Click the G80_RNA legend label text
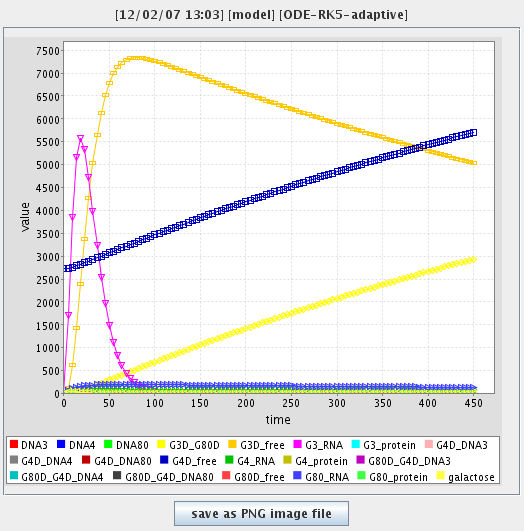This screenshot has width=524, height=531. pos(327,477)
